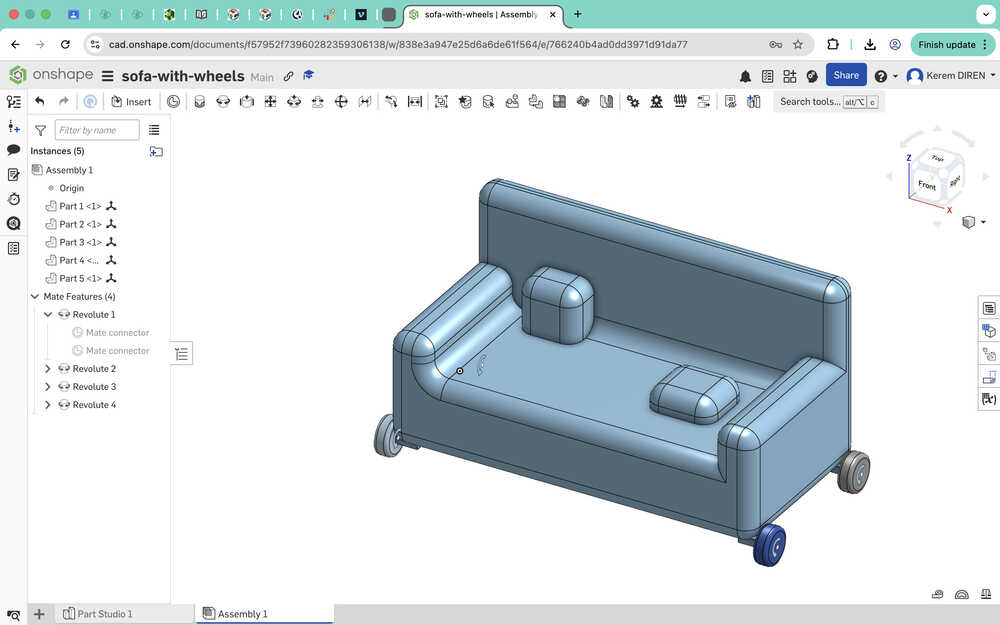The width and height of the screenshot is (1000, 625).
Task: Click the document hamburger menu icon
Action: click(x=107, y=76)
